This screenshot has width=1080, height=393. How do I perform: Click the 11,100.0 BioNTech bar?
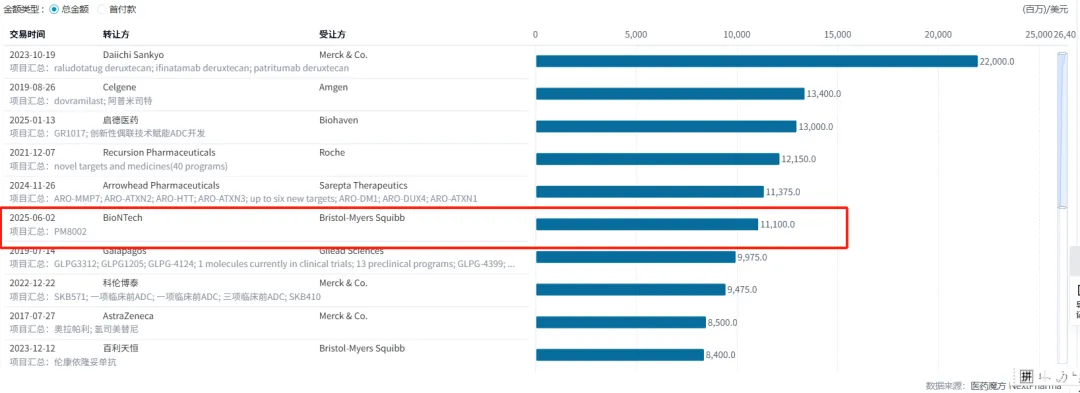[647, 224]
